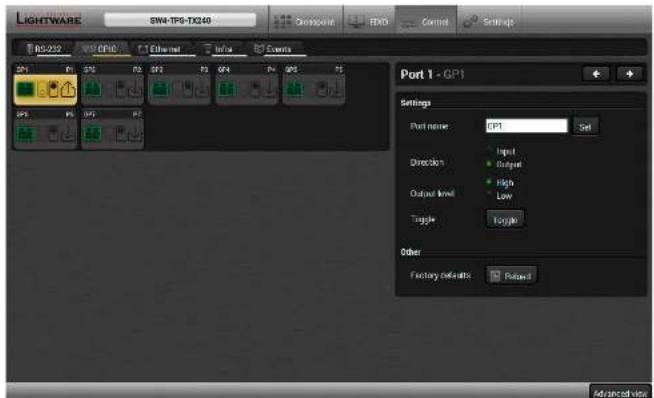Image resolution: width=654 pixels, height=398 pixels.
Task: Open the Crosspoint menu
Action: coord(305,21)
